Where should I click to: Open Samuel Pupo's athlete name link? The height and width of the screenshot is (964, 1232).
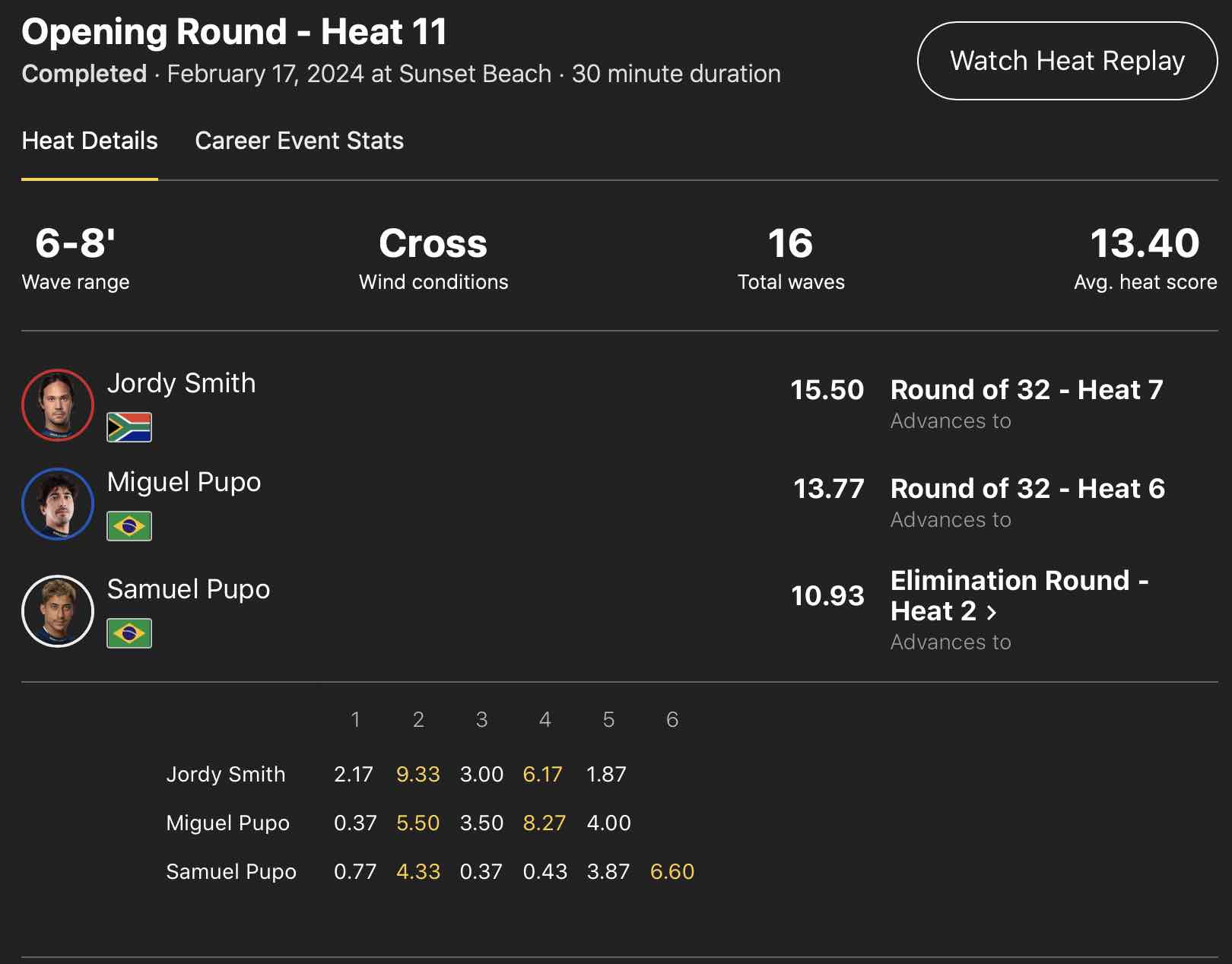189,589
